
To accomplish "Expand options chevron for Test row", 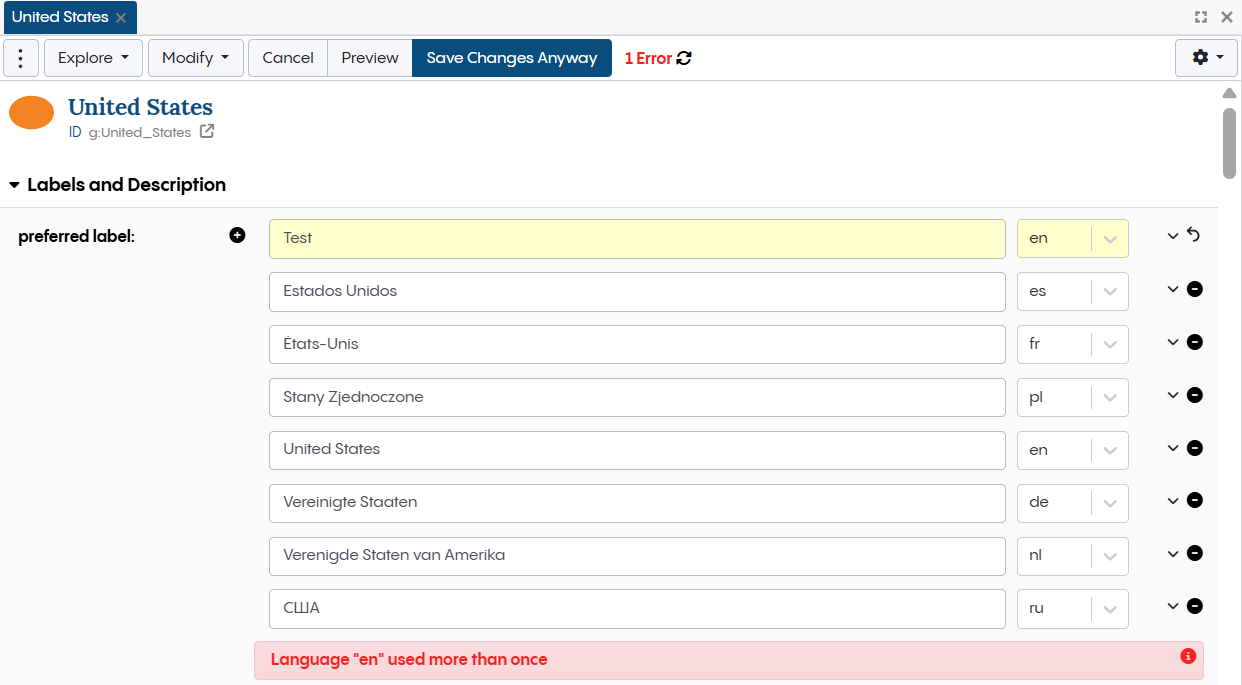I will (x=1173, y=236).
